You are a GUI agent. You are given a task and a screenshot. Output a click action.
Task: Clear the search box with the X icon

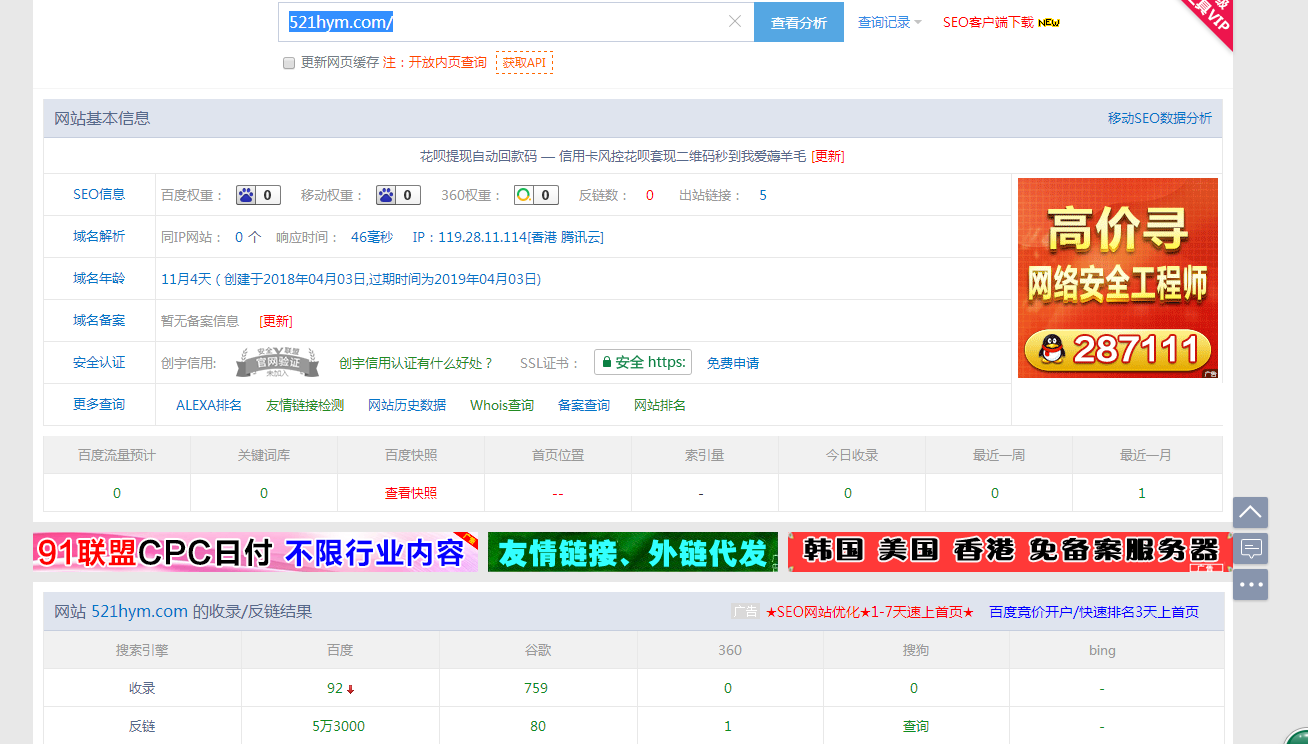735,22
